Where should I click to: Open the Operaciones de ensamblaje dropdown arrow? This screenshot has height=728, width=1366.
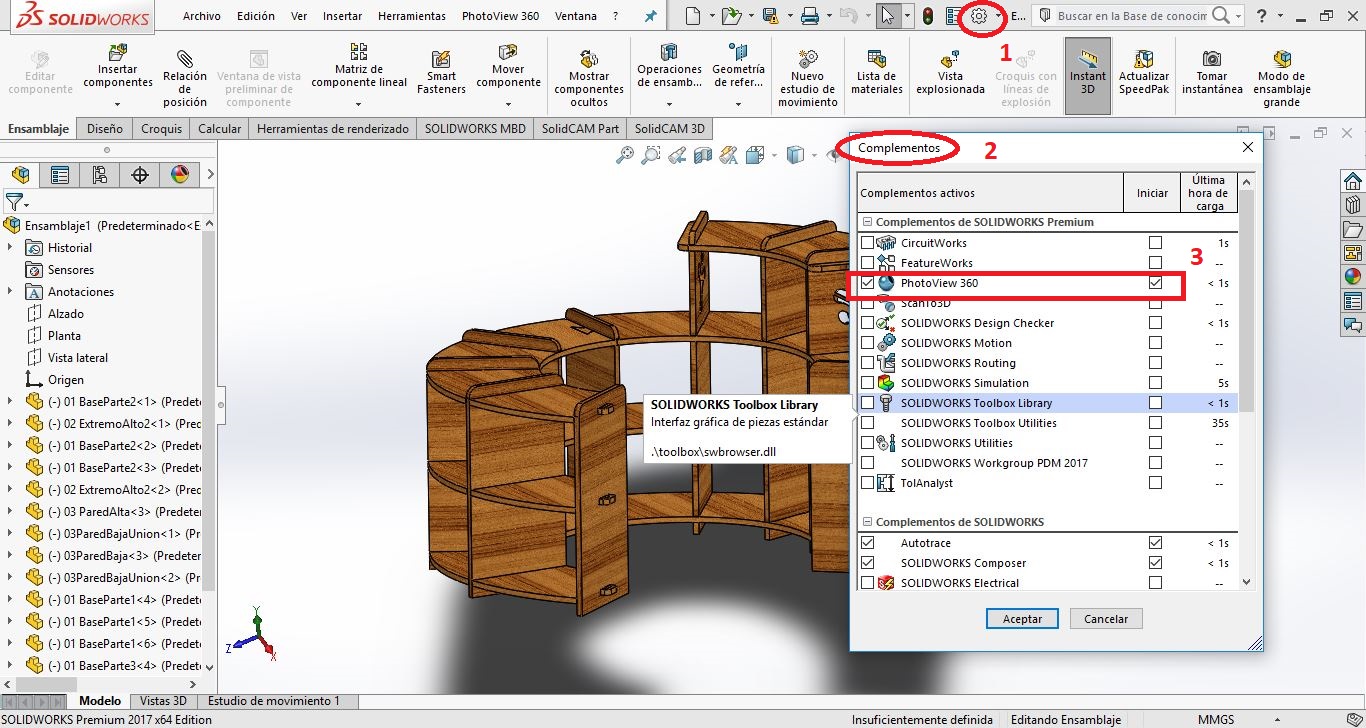point(669,103)
